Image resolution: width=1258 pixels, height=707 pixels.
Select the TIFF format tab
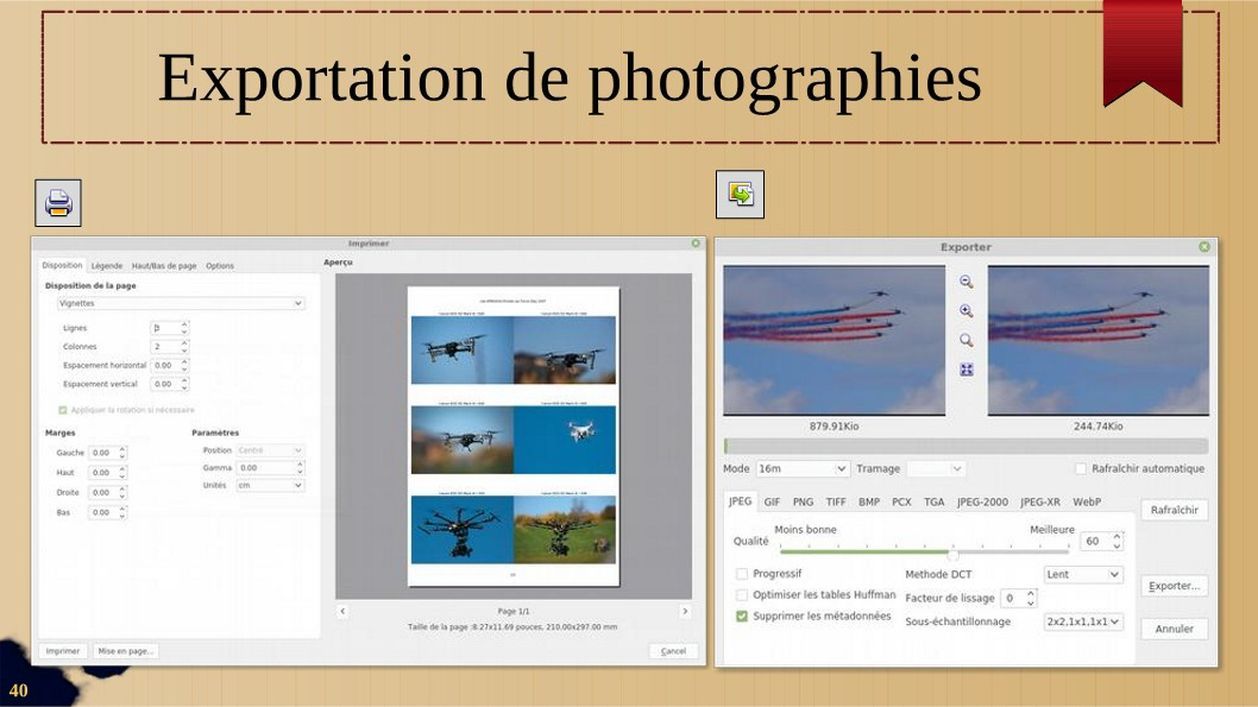click(836, 502)
